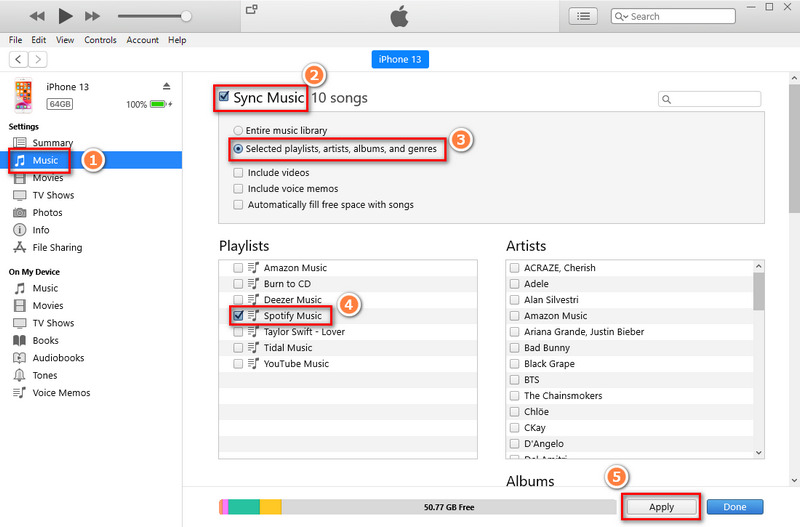Viewport: 800px width, 527px height.
Task: Check the Alan Silvestri artist
Action: coord(514,299)
